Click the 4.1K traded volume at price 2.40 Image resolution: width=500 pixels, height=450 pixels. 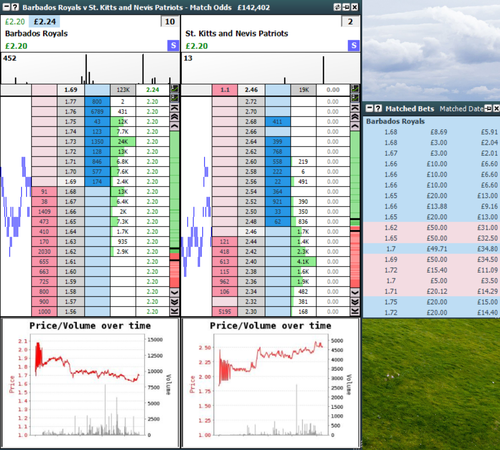(303, 262)
